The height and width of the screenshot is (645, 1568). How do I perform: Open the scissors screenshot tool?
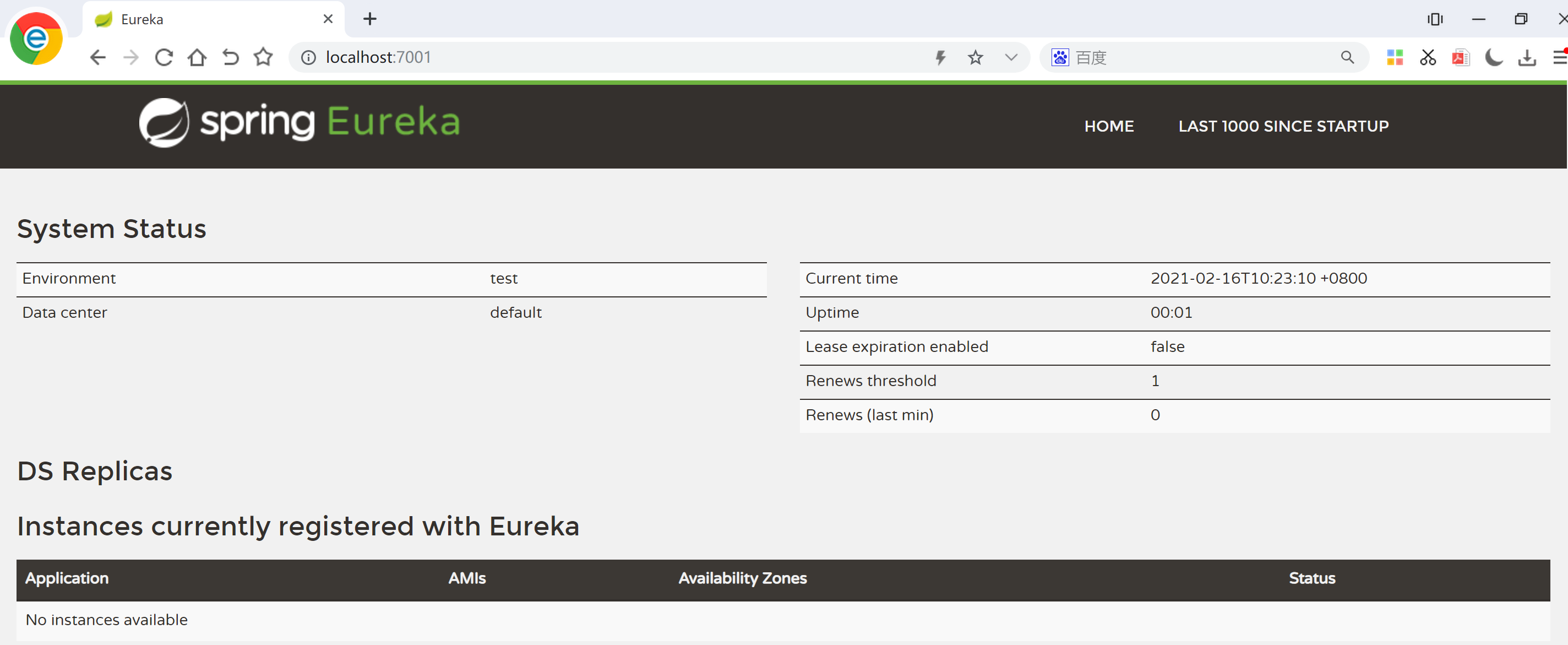(1428, 58)
